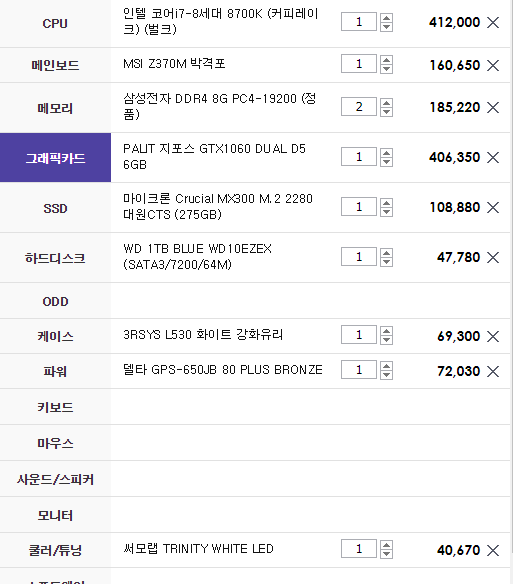Remove the CPU item with X icon
The image size is (513, 584).
click(493, 22)
